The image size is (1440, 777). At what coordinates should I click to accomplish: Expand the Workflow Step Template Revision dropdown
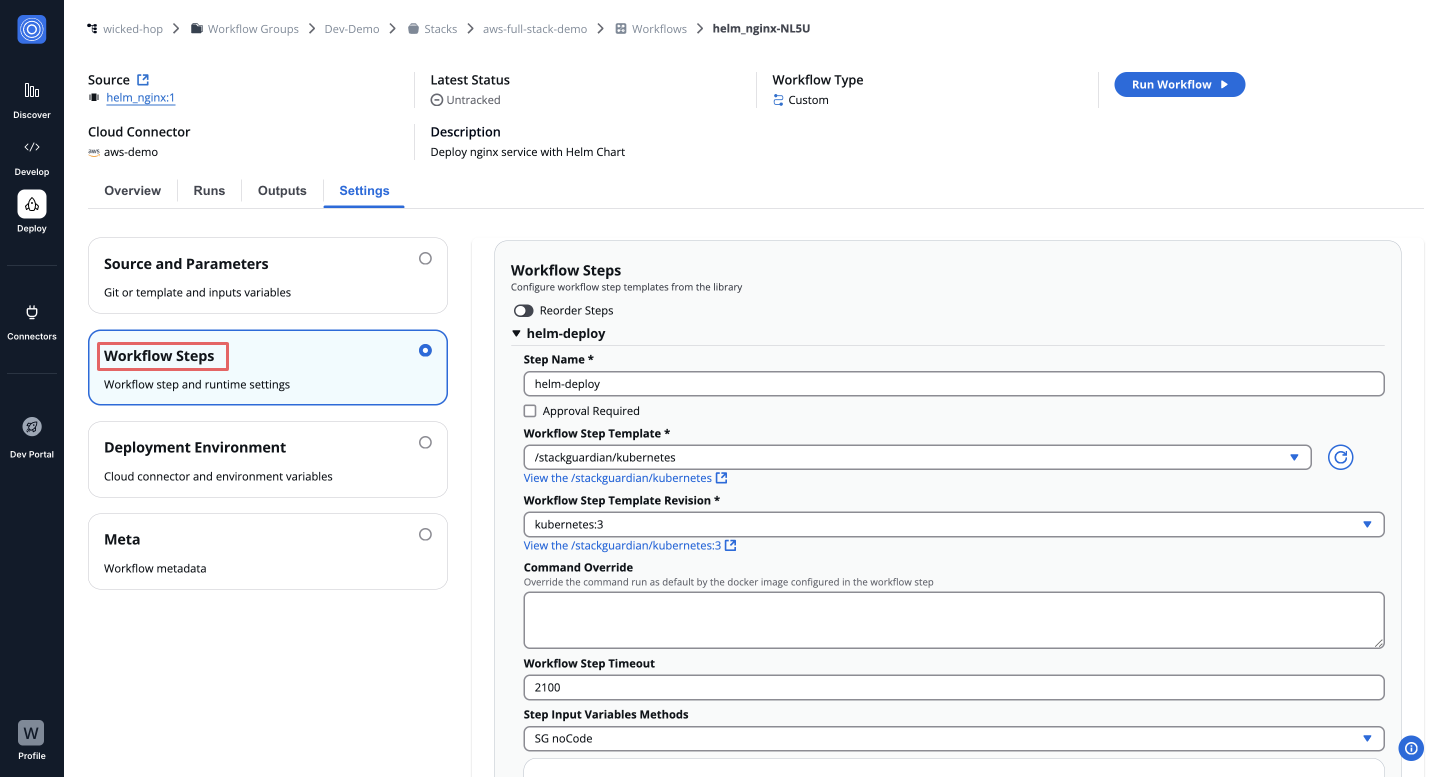click(953, 524)
